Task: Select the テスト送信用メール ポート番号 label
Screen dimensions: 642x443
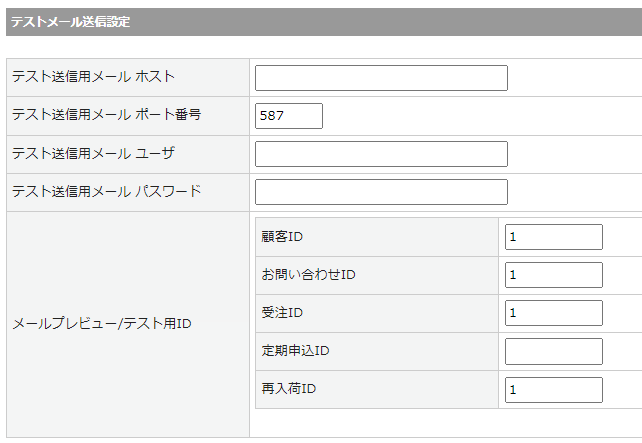Action: pyautogui.click(x=106, y=115)
